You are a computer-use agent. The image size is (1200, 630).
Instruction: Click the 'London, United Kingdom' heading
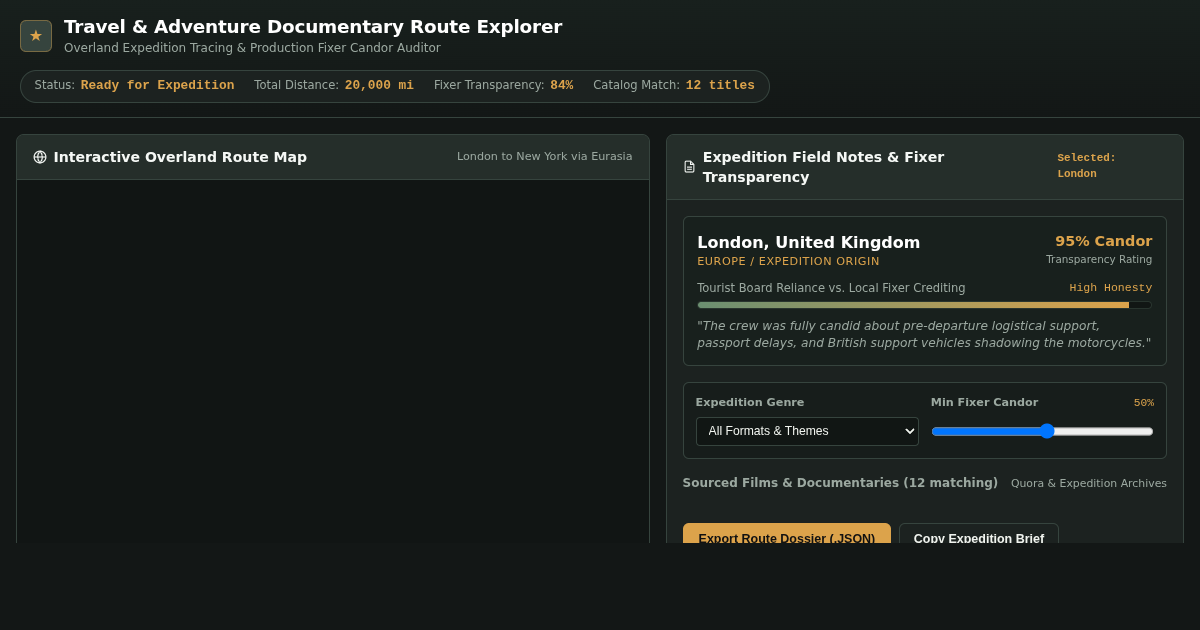tap(809, 242)
